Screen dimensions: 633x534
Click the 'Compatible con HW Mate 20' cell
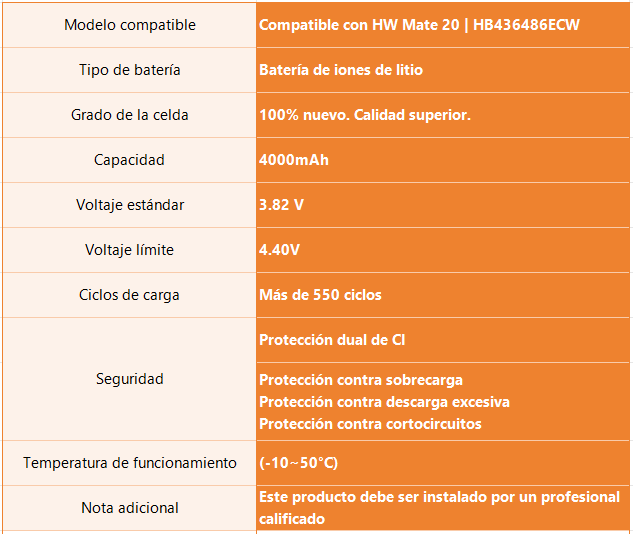(443, 25)
